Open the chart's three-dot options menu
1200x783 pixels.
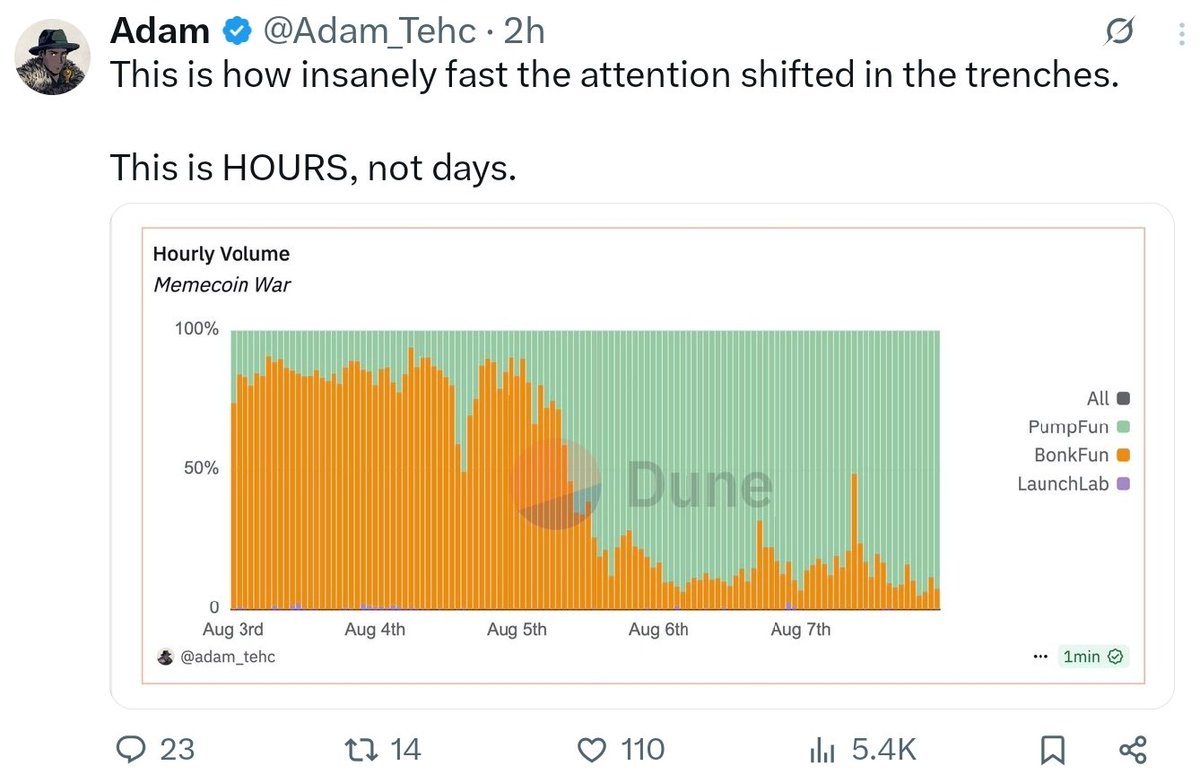coord(1041,657)
